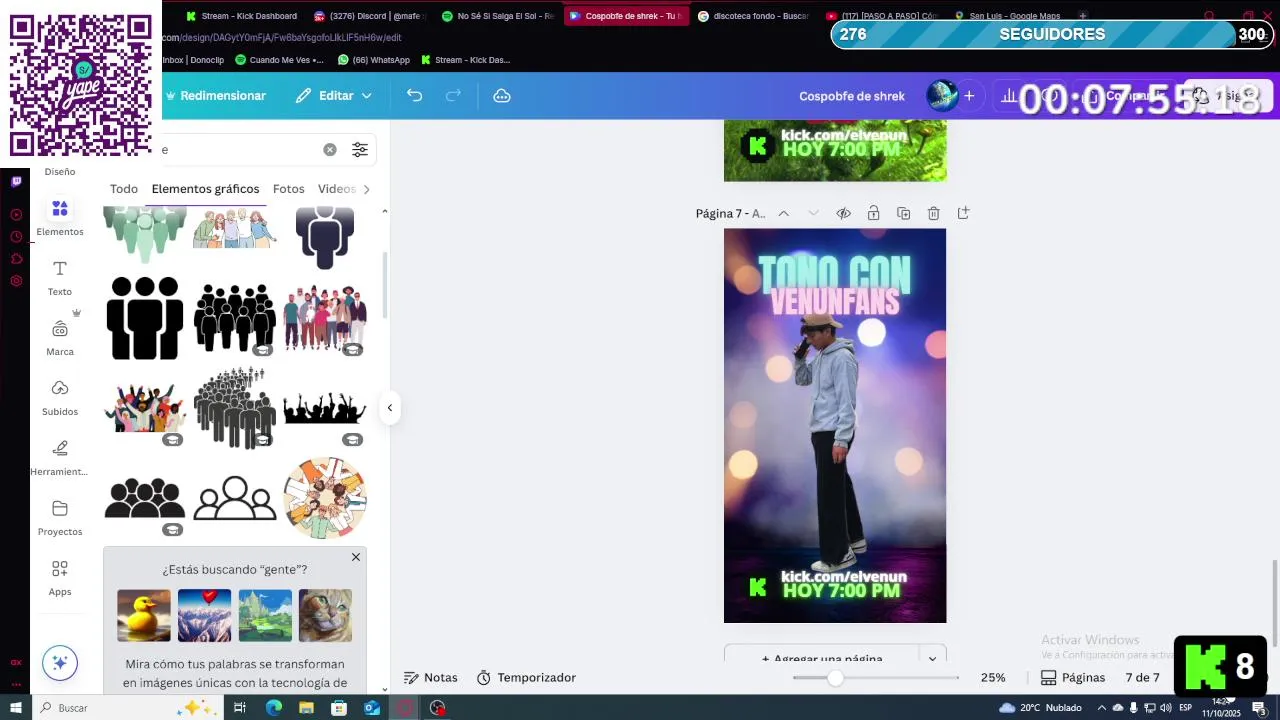Duplicate page 7
The width and height of the screenshot is (1280, 720).
(904, 213)
